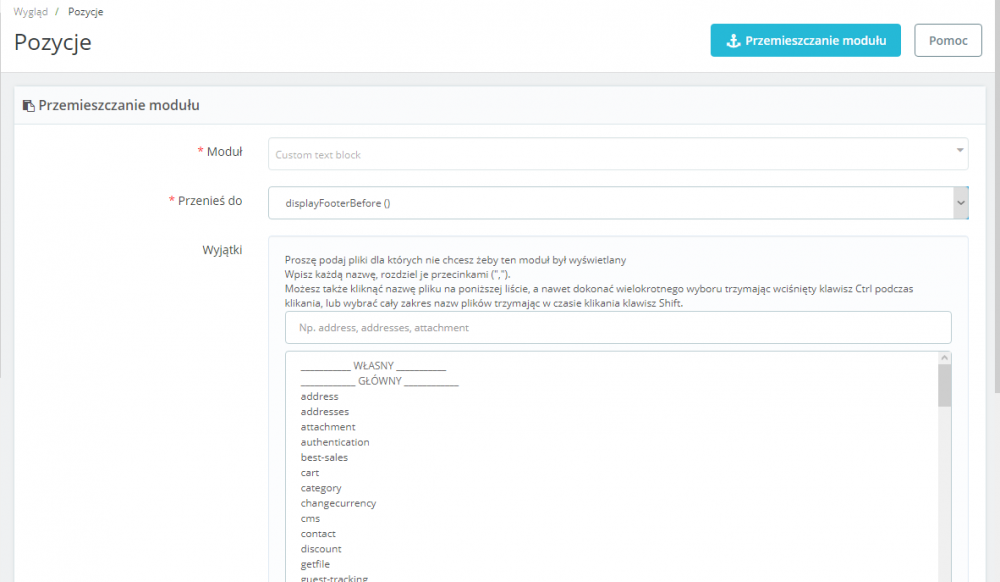Select addresses in the file list
The width and height of the screenshot is (1000, 582).
click(x=325, y=412)
